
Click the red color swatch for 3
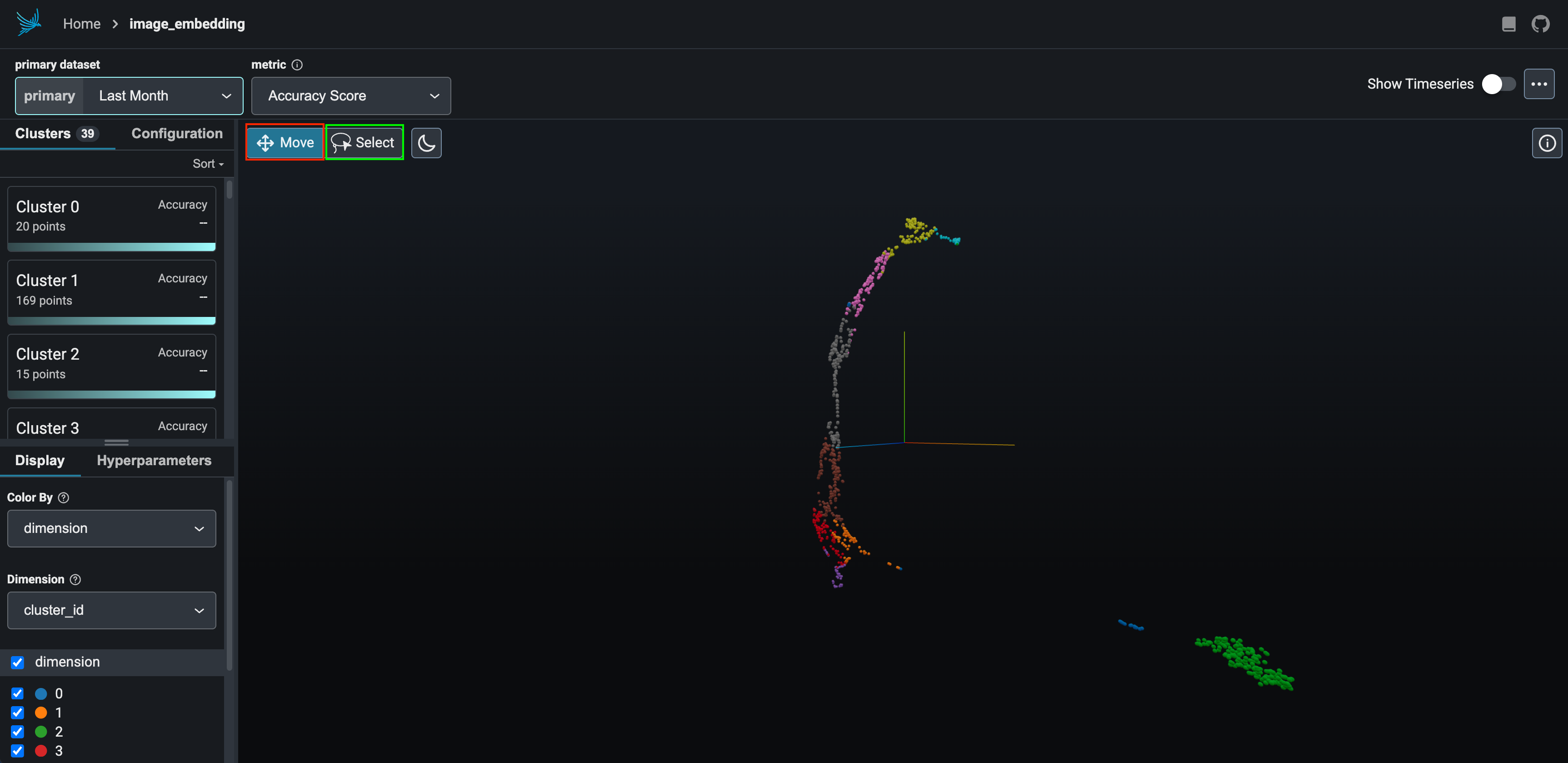(41, 751)
